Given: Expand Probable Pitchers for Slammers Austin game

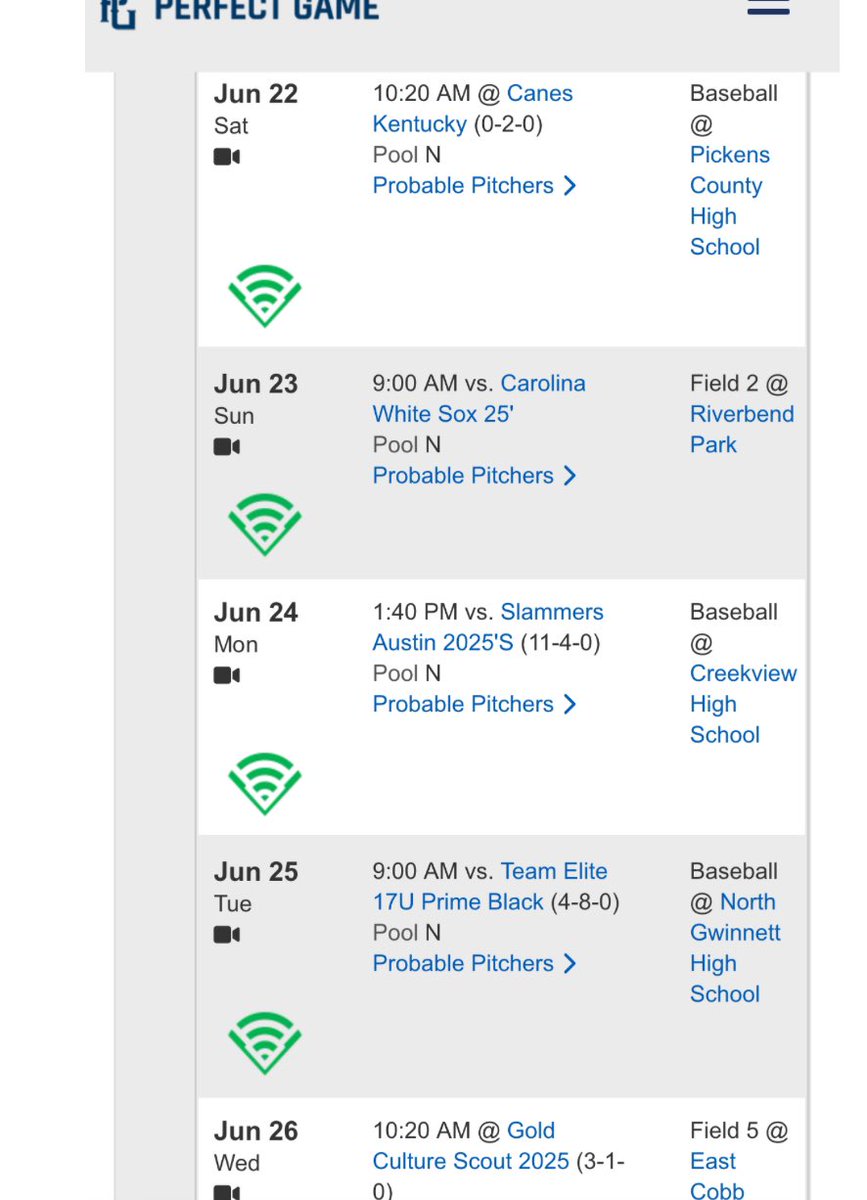Looking at the screenshot, I should [474, 705].
